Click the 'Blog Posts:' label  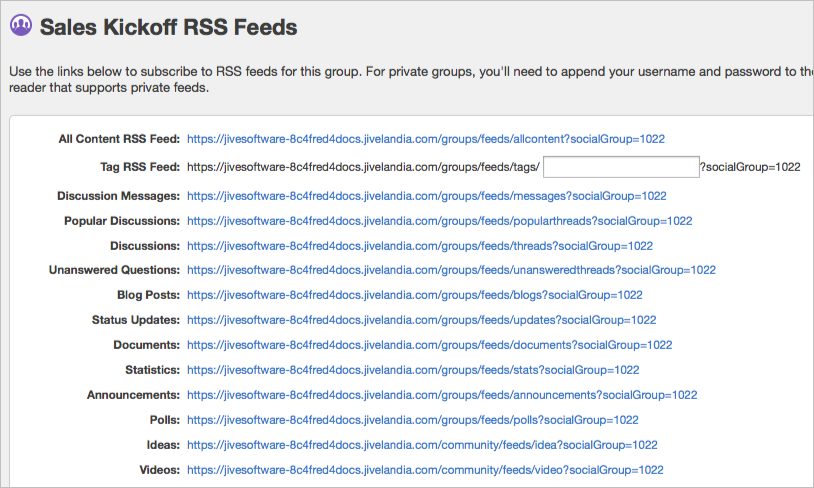pyautogui.click(x=148, y=295)
